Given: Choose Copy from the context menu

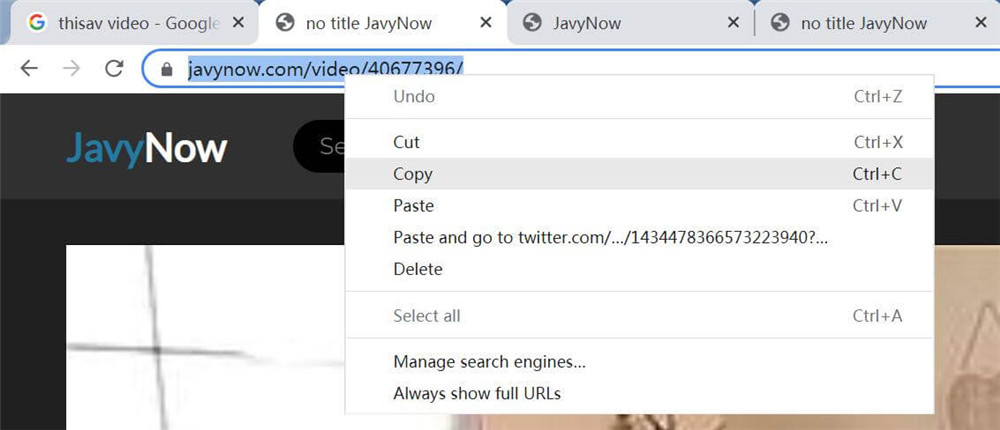Looking at the screenshot, I should (412, 174).
